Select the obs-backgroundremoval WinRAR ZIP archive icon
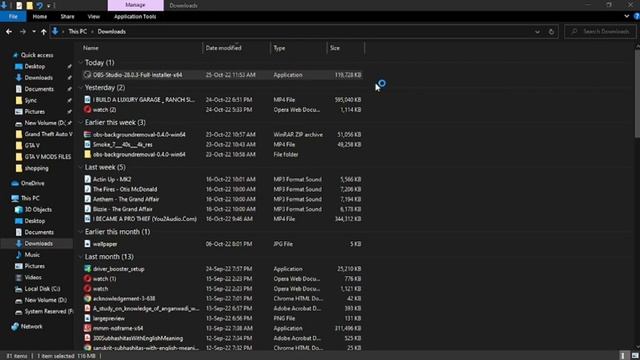 click(87, 134)
